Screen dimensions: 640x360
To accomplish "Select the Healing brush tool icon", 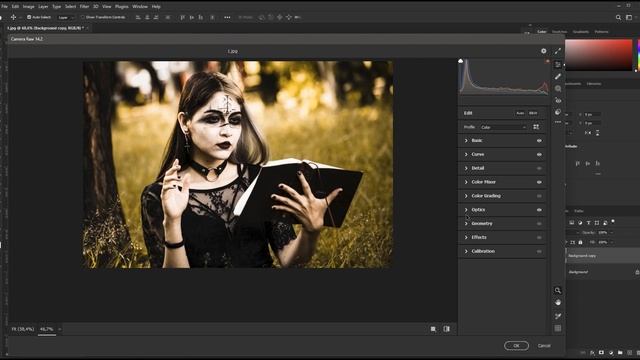I will tap(558, 77).
